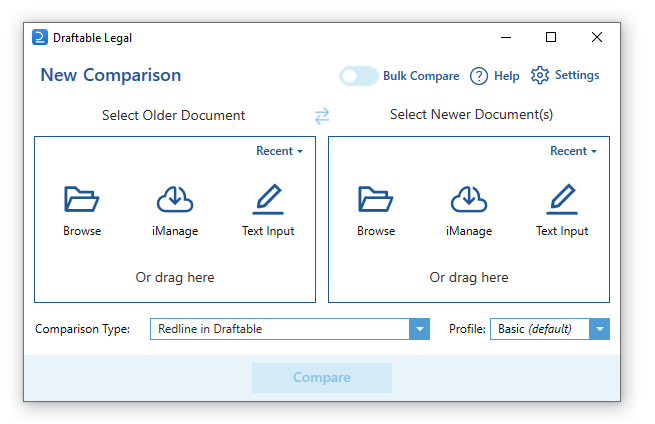Click the 'Comparison Type:' label
Screen dimensions: 655x424
pos(82,329)
